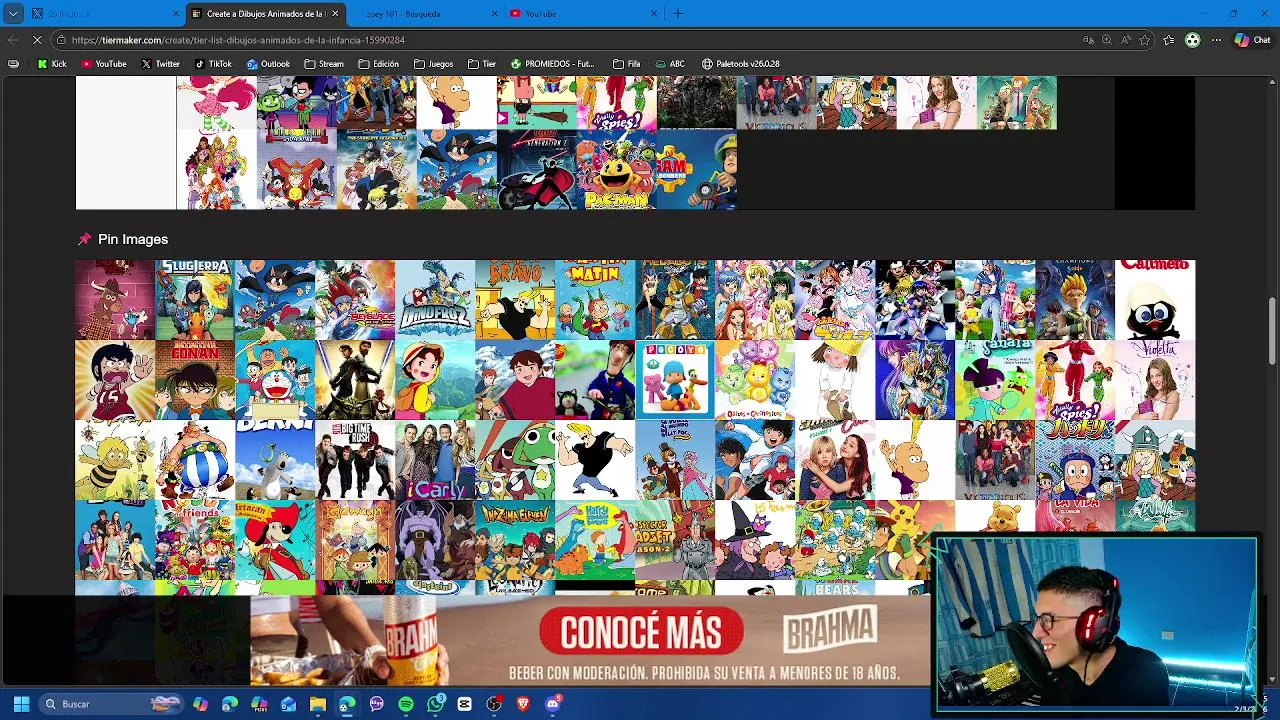Stop the page loading
Screen dimensions: 1280x720
pyautogui.click(x=37, y=40)
